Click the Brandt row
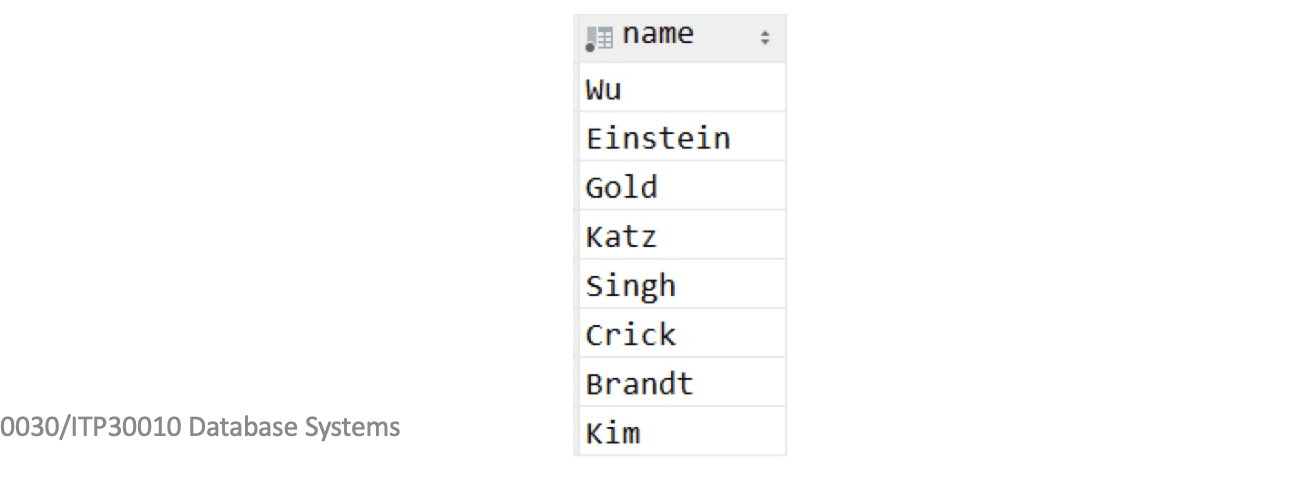The height and width of the screenshot is (478, 1310). (x=682, y=382)
